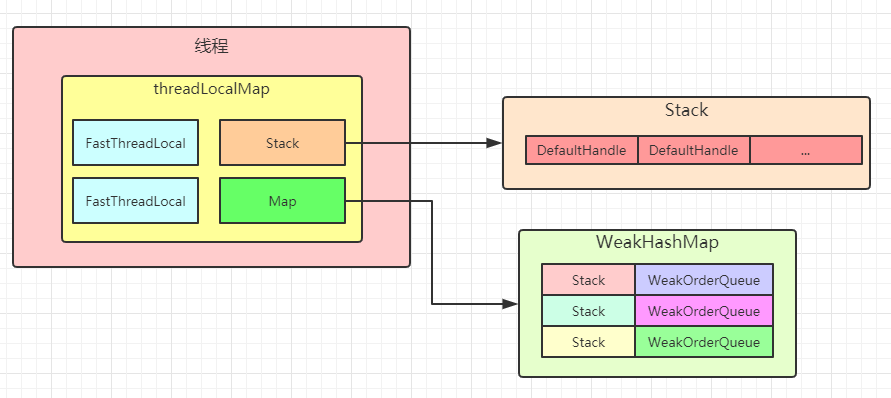Select the threadLocalMap title label
Screen dimensions: 891x398
(x=211, y=89)
